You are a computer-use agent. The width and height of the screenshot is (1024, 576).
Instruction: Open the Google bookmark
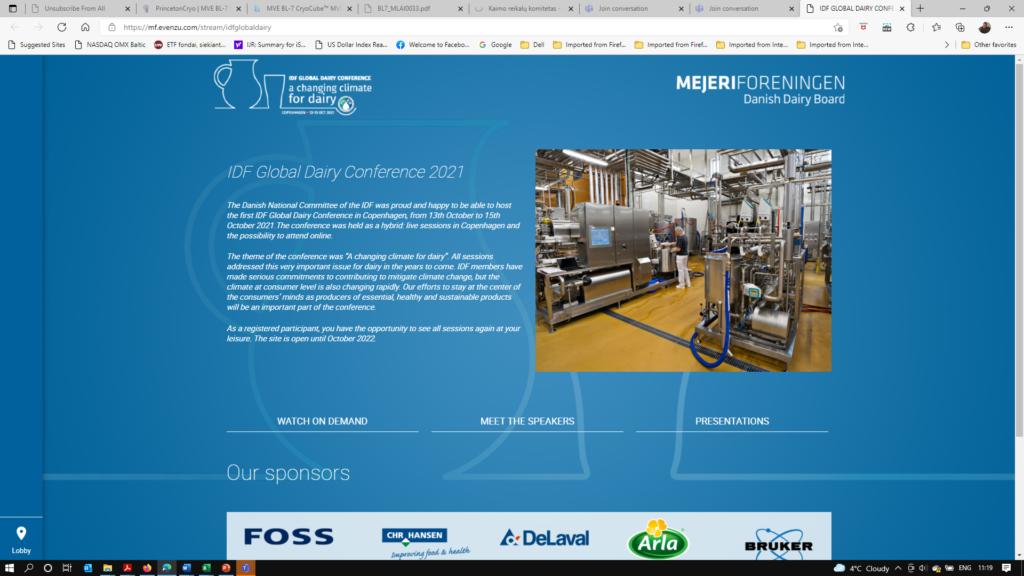pos(495,45)
